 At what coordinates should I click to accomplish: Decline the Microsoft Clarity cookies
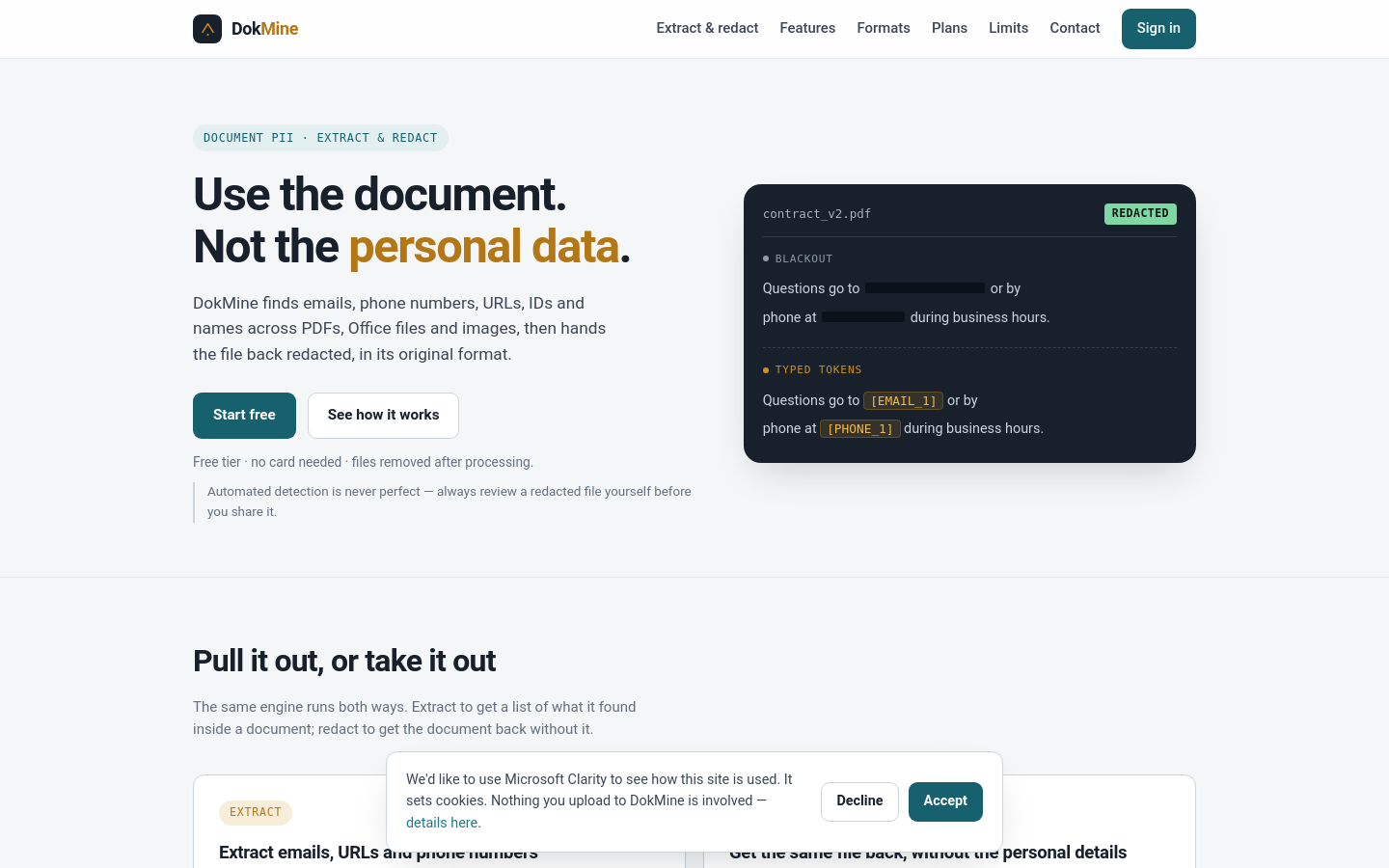859,801
